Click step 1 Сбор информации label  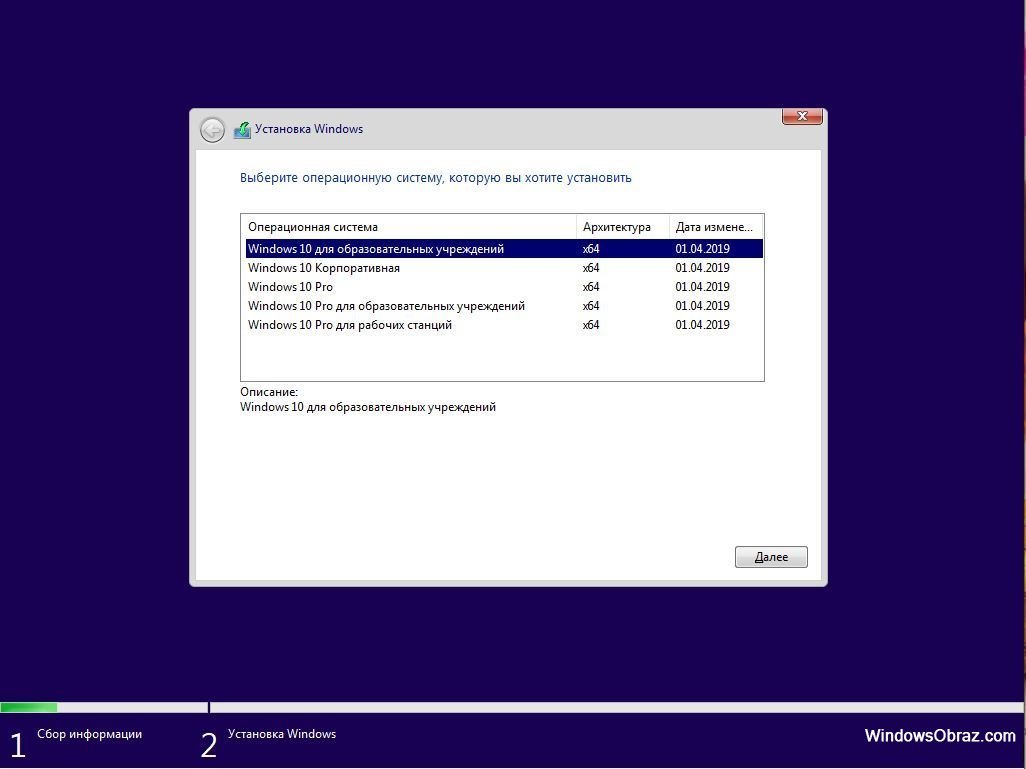90,734
